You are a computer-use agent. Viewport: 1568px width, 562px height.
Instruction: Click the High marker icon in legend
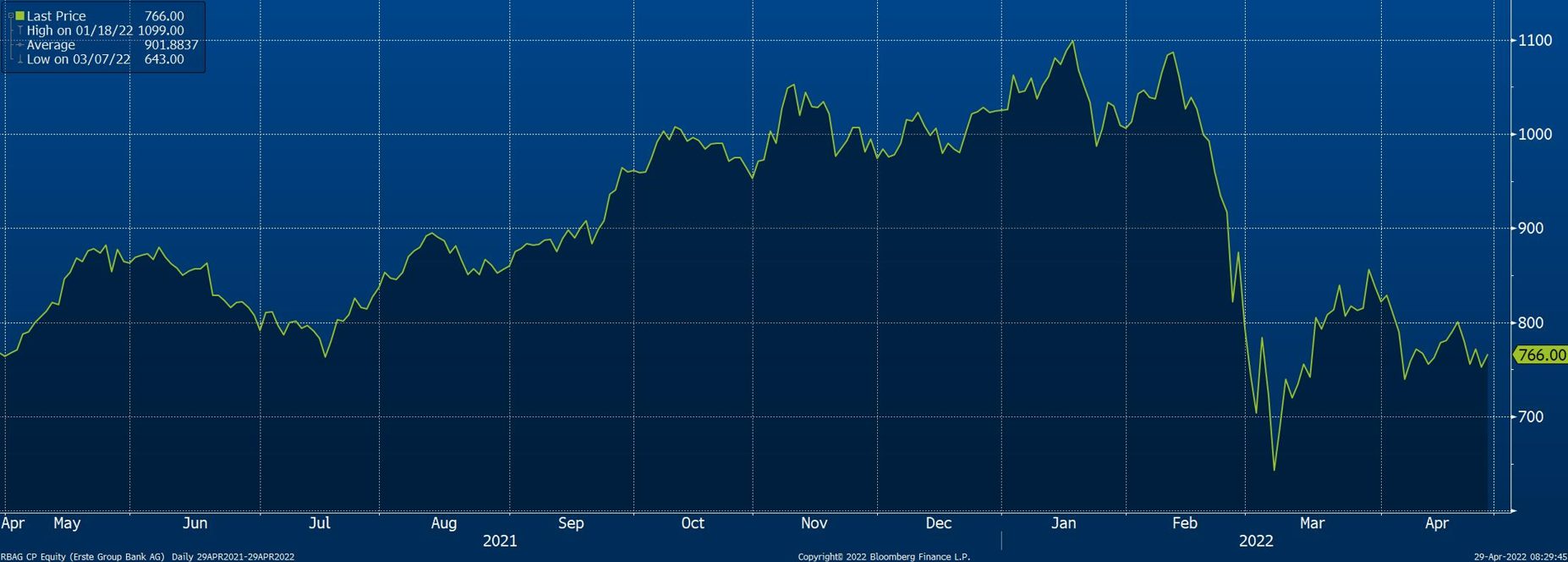19,30
